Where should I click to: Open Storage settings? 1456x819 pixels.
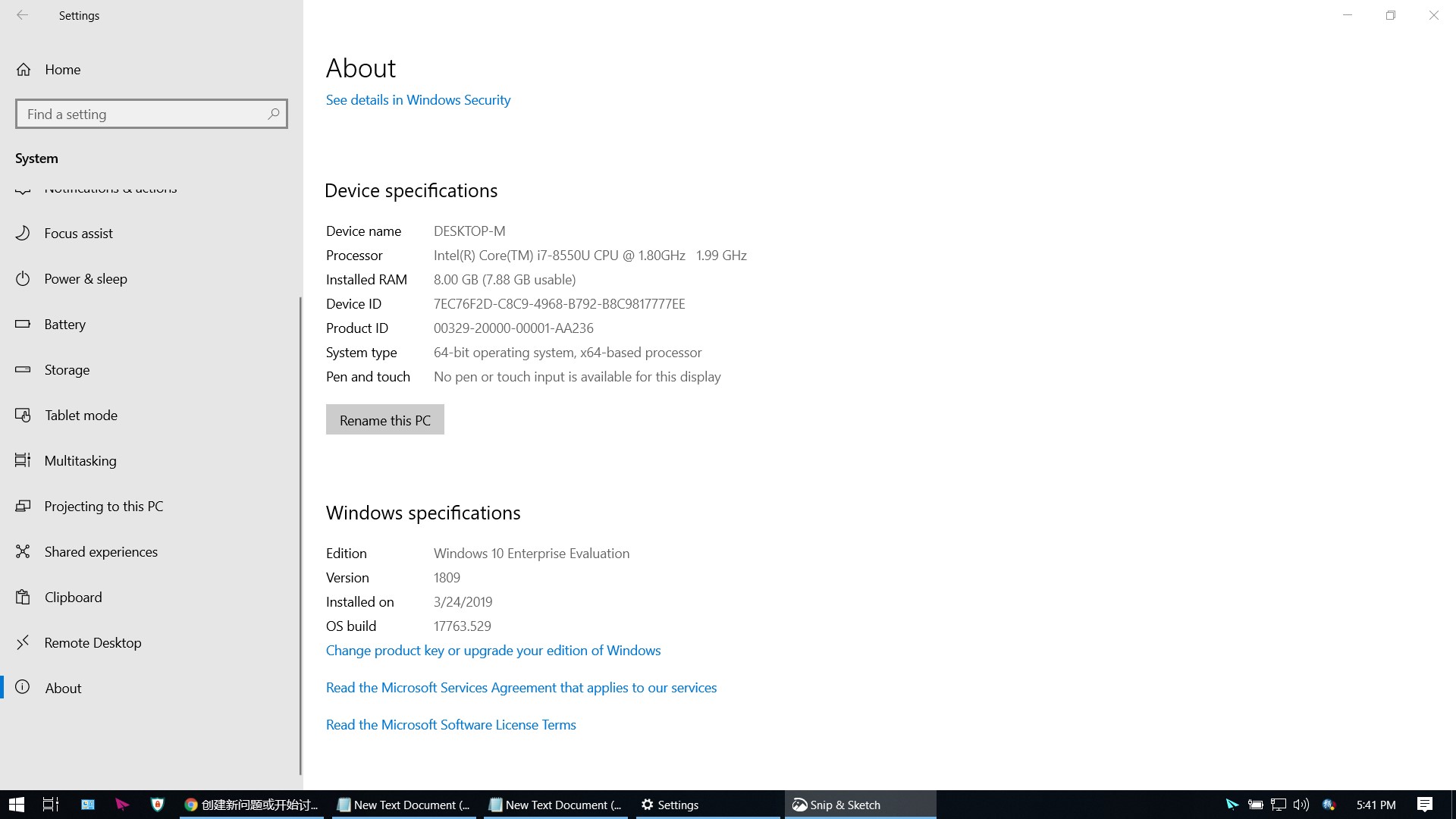(150, 370)
